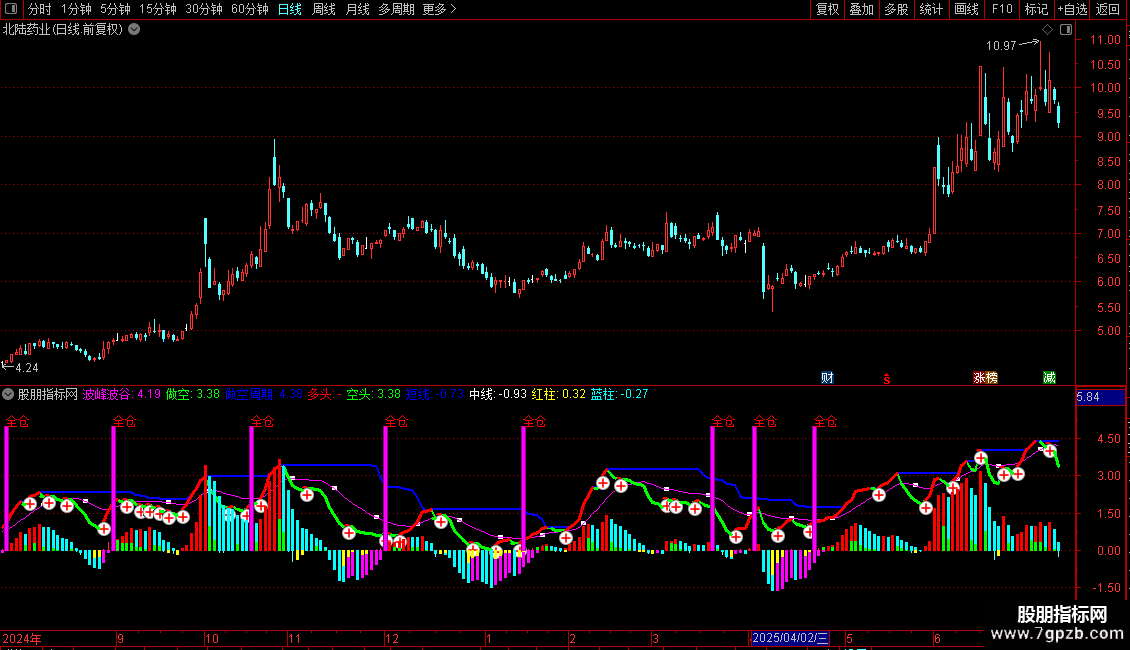Screen dimensions: 1130x650
Task: Expand the 股朋指标网 indicator dropdown
Action: pos(8,394)
